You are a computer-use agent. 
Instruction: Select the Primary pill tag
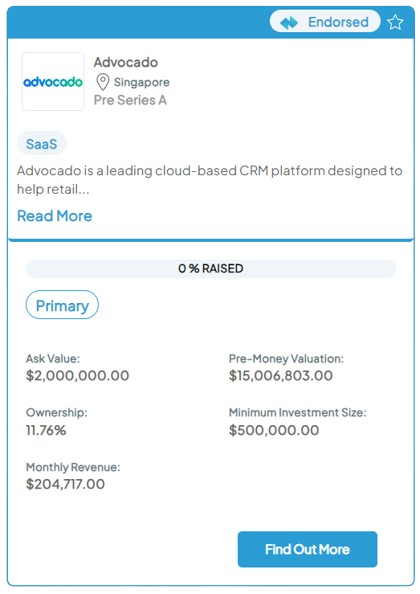(x=62, y=305)
